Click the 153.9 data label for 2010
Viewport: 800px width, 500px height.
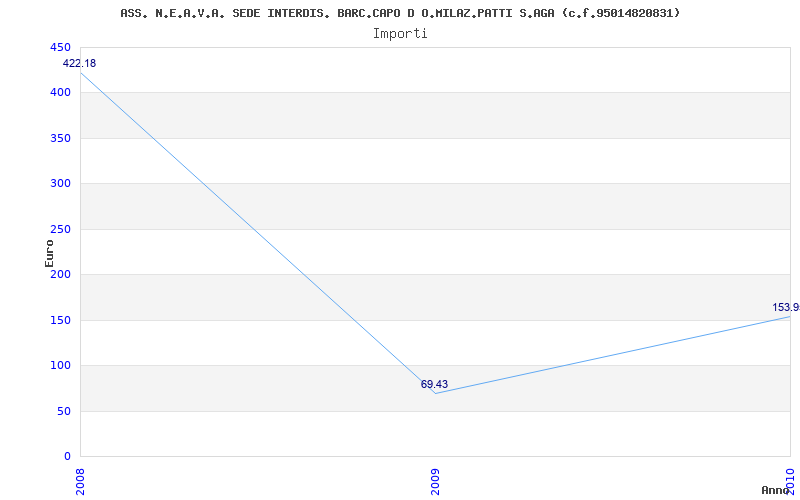point(786,308)
